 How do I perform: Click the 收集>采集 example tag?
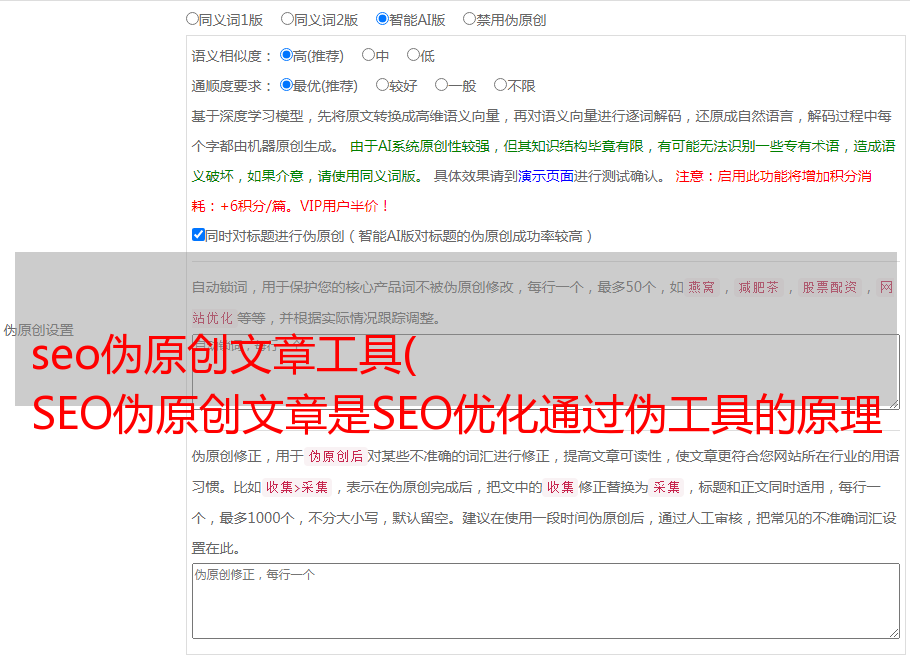297,487
